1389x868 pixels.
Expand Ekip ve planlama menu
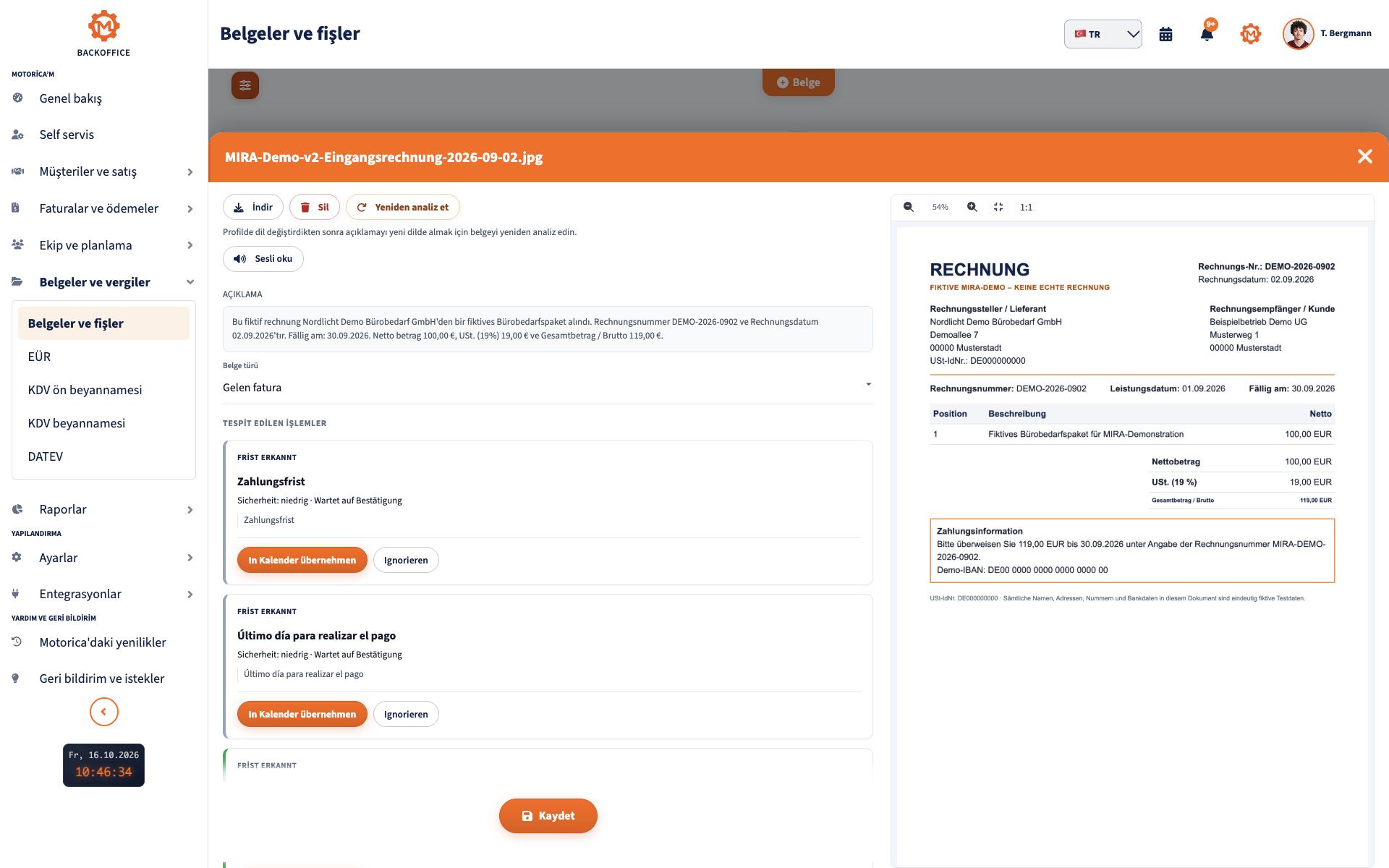click(x=103, y=245)
